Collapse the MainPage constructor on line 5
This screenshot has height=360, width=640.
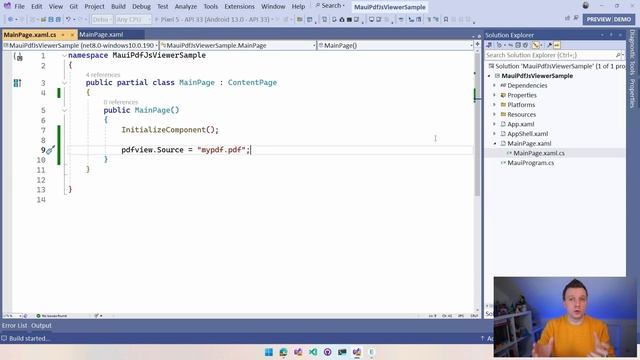[x=64, y=110]
